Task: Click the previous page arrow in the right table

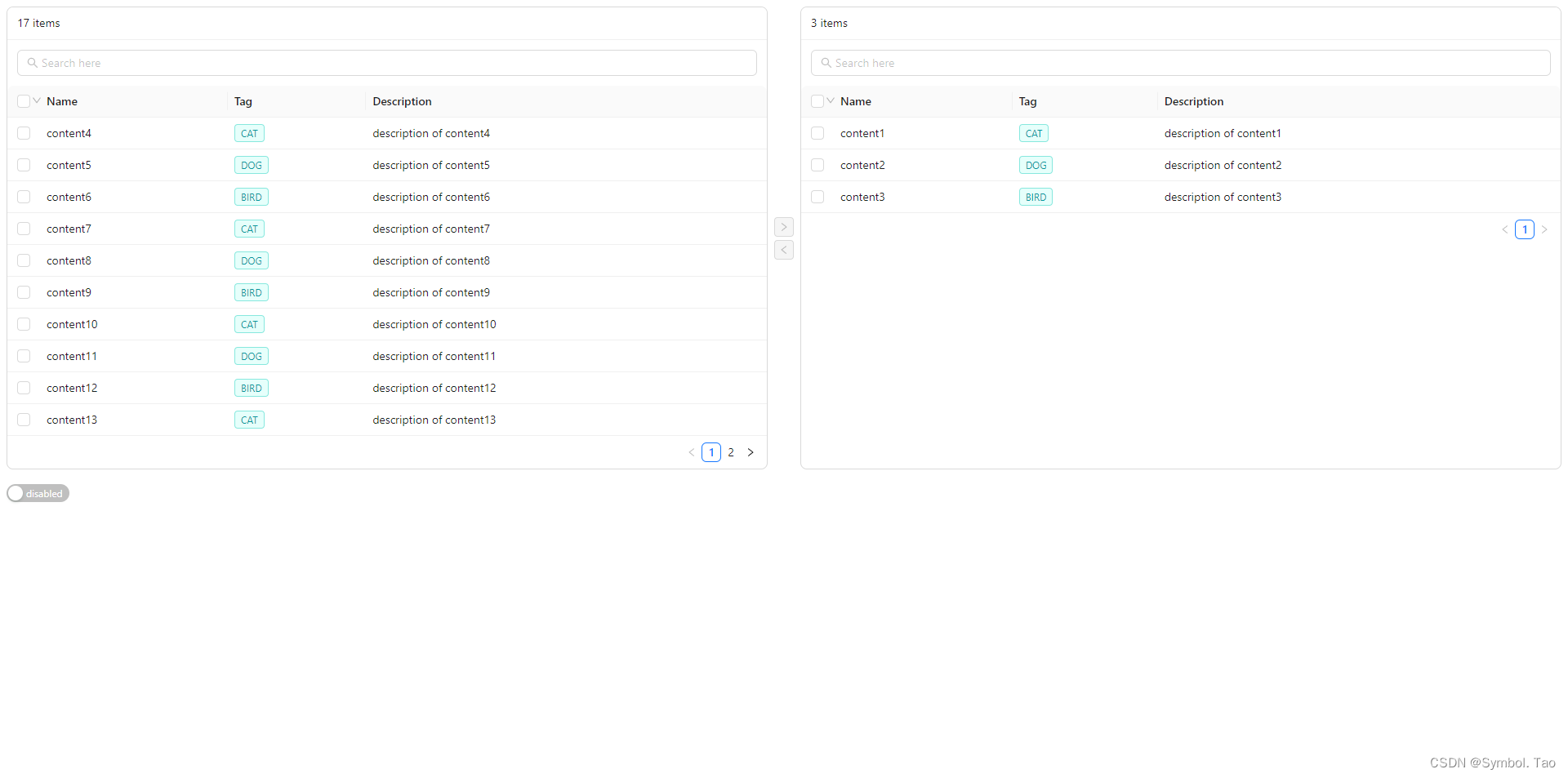Action: click(x=1505, y=229)
